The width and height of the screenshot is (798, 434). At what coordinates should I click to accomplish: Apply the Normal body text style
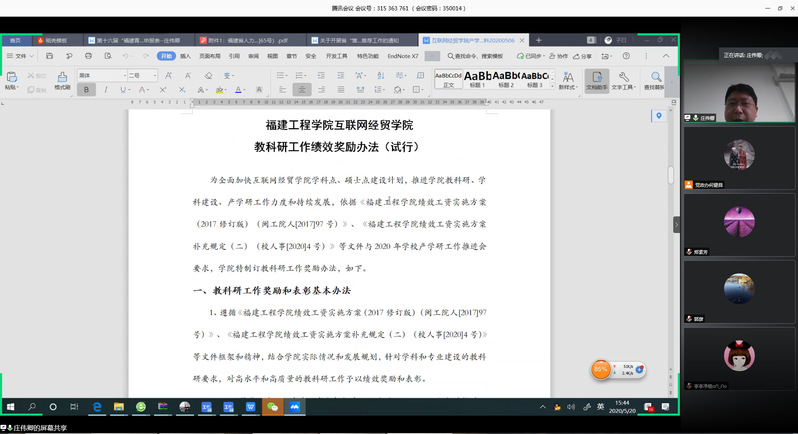pos(448,79)
